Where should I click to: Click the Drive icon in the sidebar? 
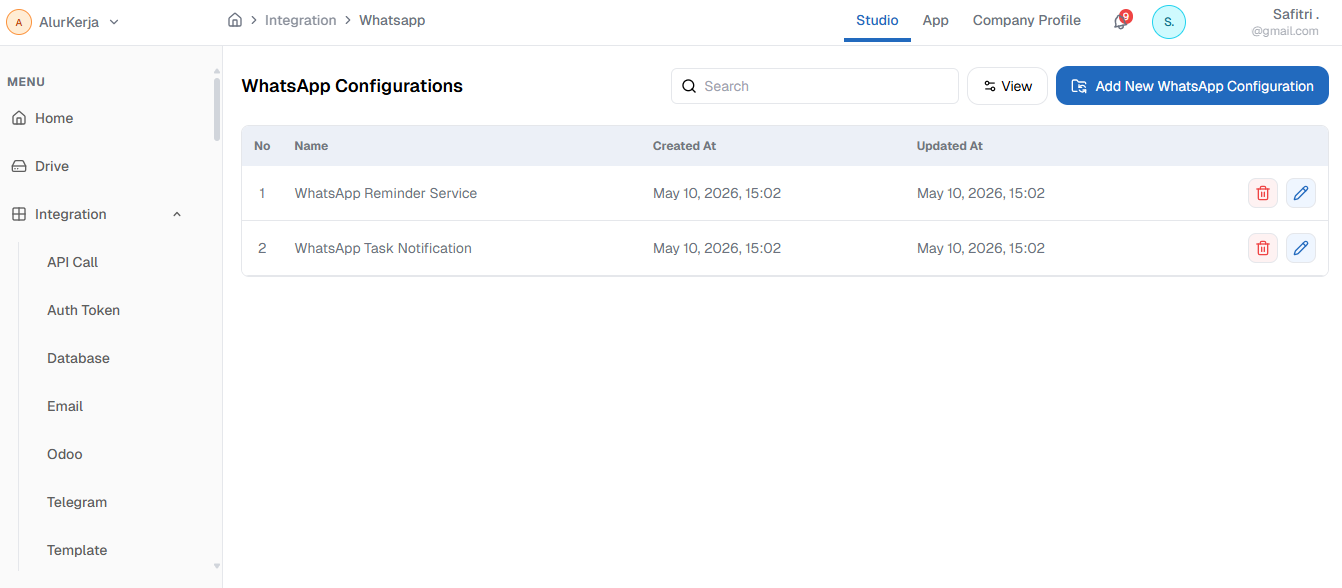(x=19, y=166)
